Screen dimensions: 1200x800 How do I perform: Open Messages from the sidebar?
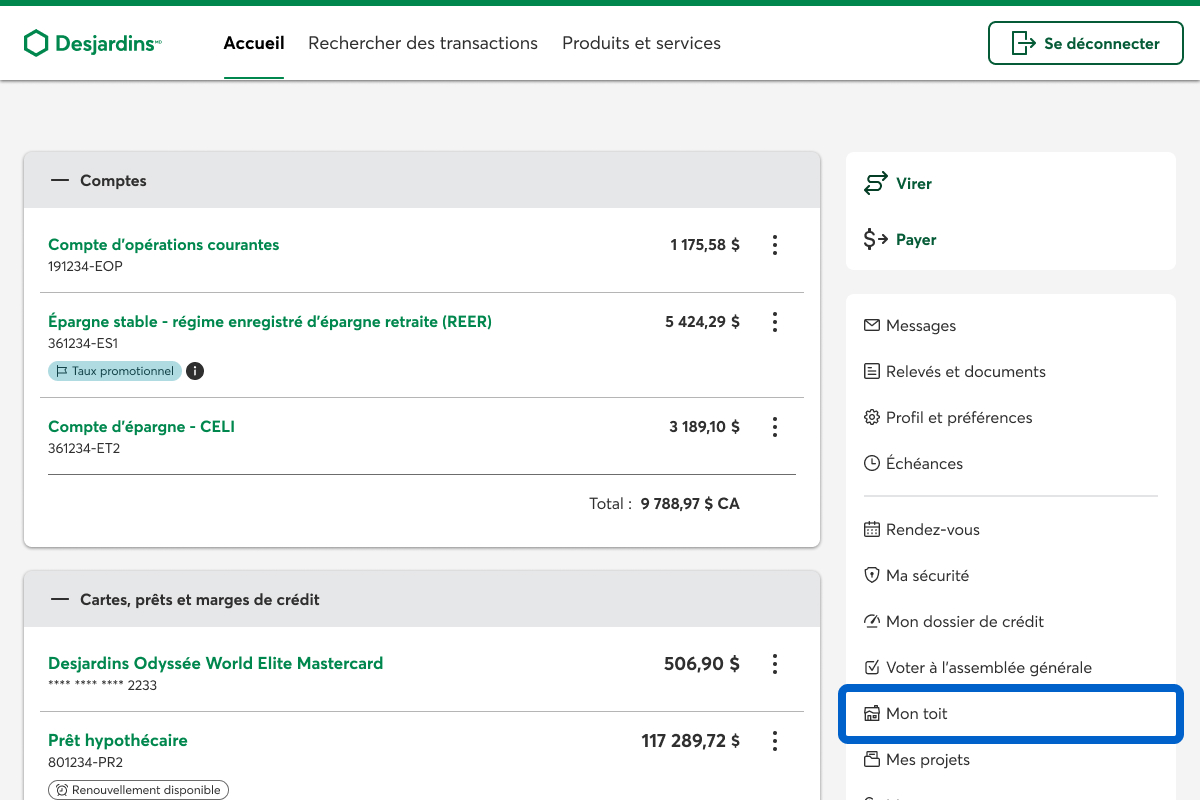[920, 326]
